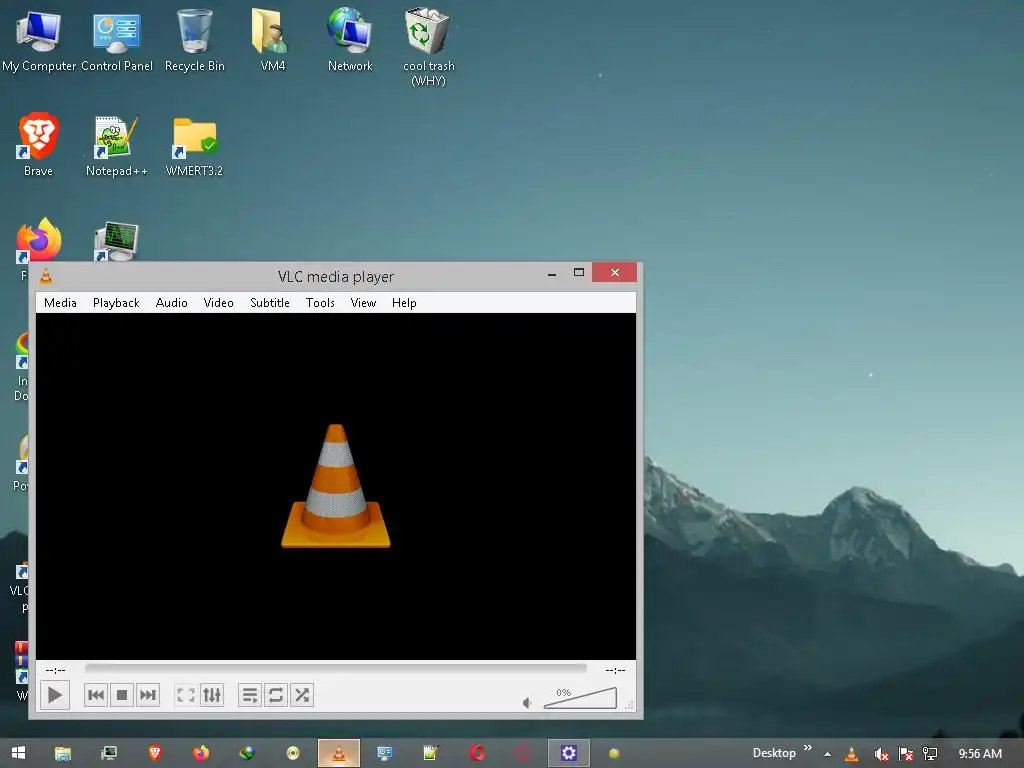Click the Desktop toolbar label in taskbar

pos(774,753)
